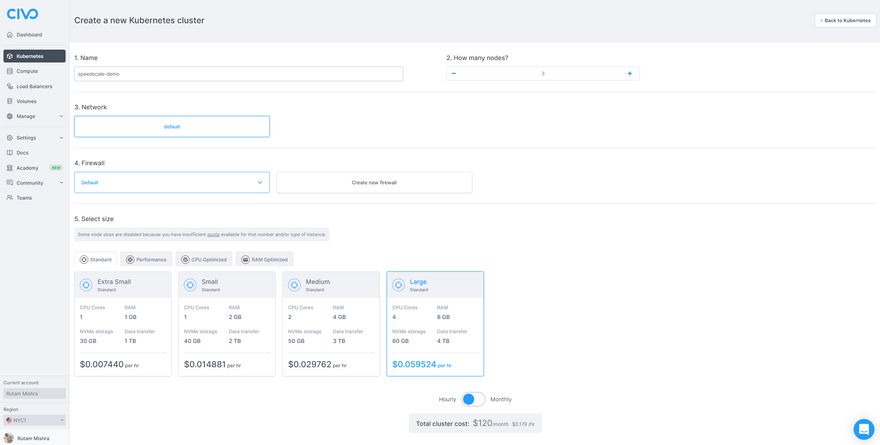Select the Extra Small node size
The width and height of the screenshot is (880, 445).
(123, 323)
